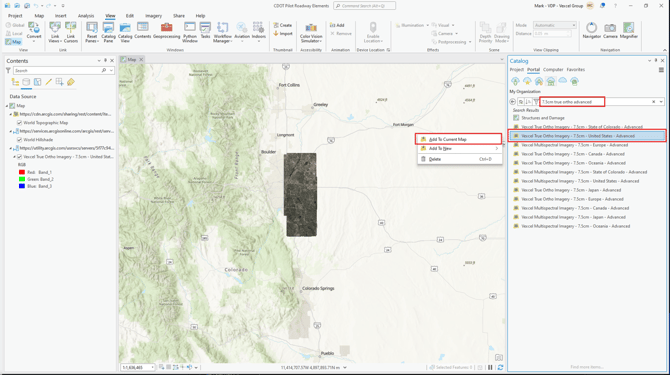The image size is (670, 375).
Task: Switch to Catalog Favorites tab
Action: pos(576,70)
